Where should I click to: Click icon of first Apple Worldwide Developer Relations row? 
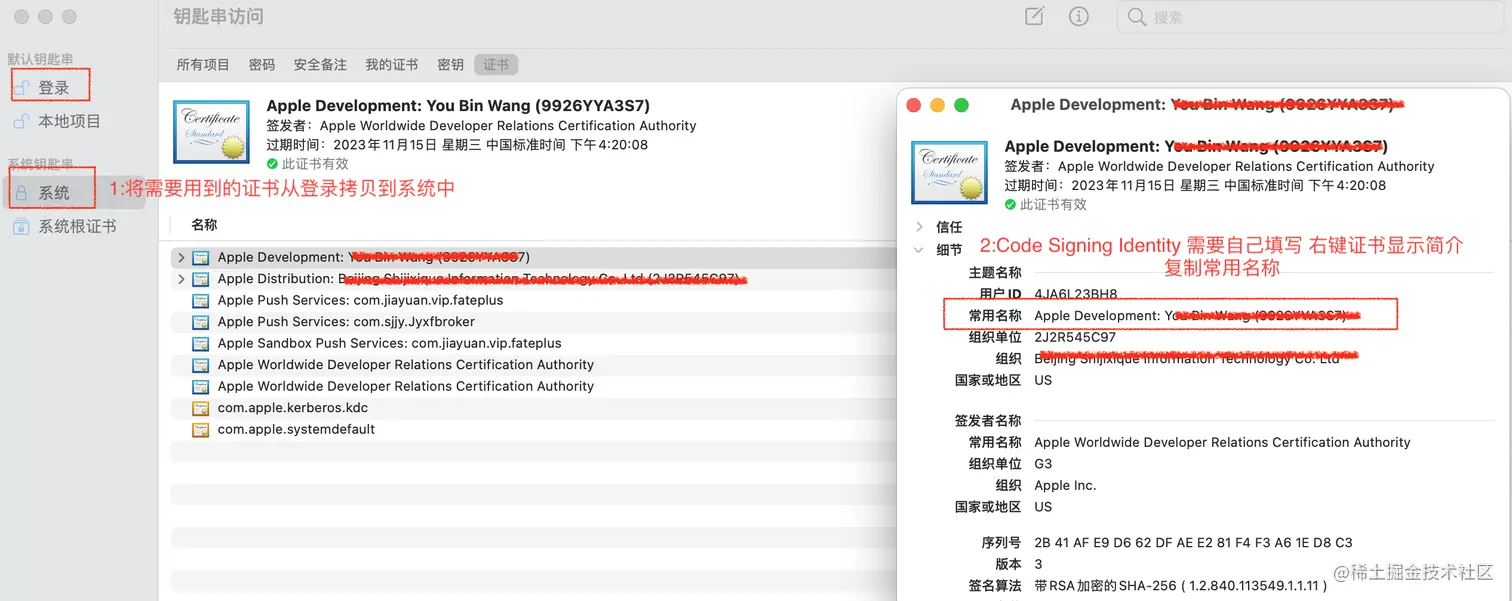[200, 365]
